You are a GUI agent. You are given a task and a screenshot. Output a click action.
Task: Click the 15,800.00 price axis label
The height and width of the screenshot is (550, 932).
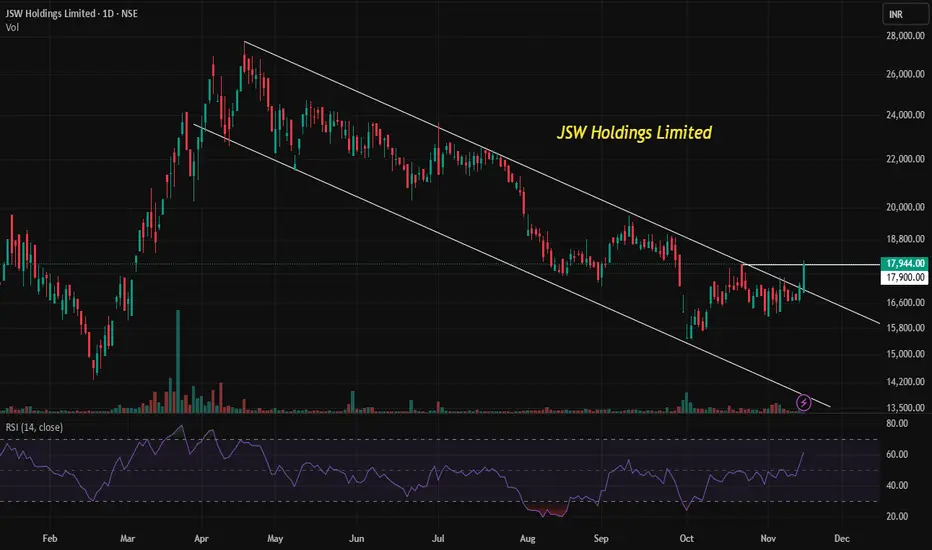(x=905, y=328)
